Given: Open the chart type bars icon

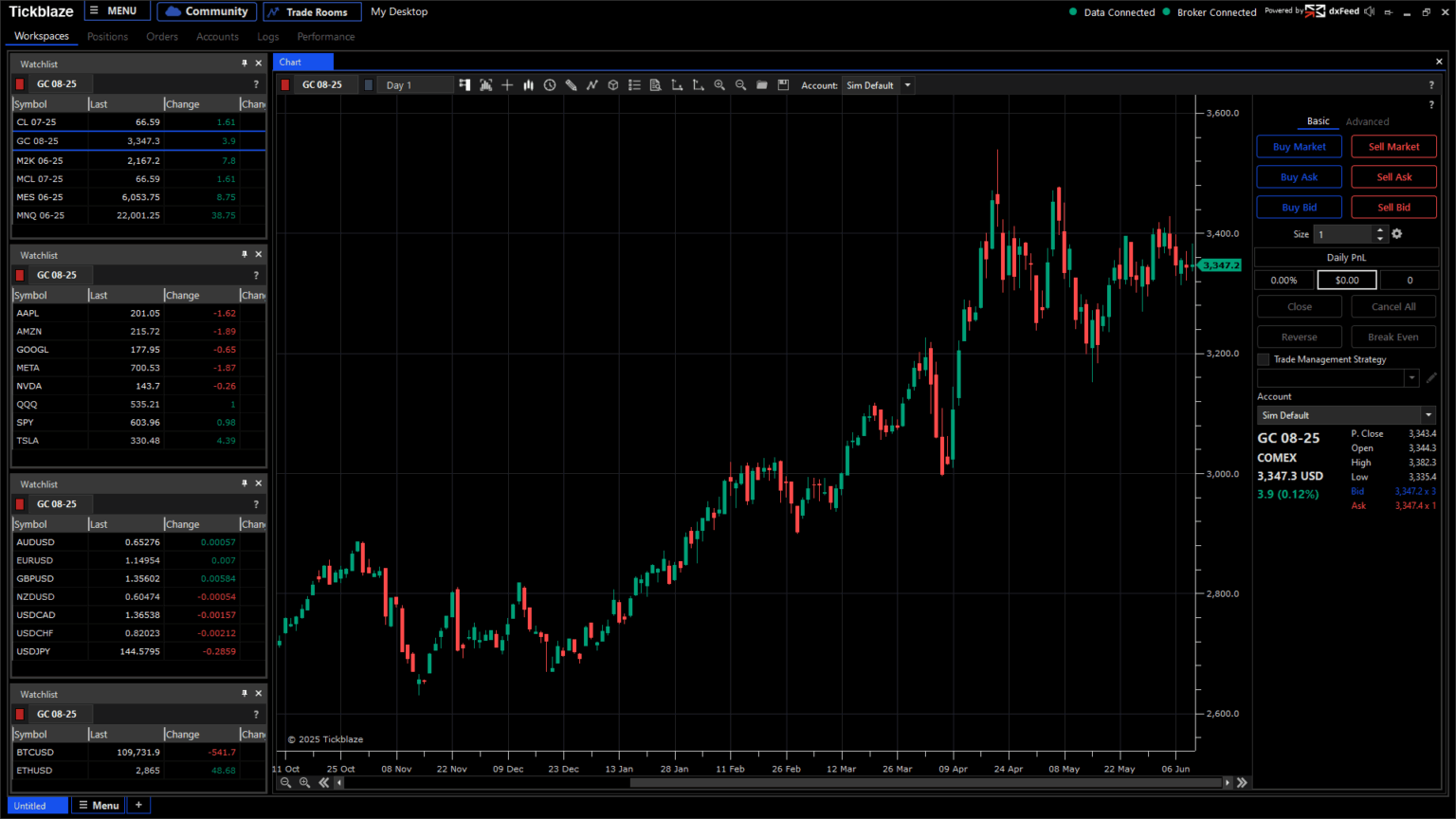Looking at the screenshot, I should 528,85.
